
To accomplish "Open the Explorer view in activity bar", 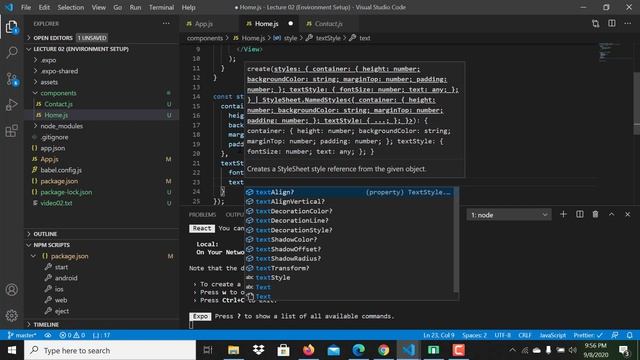I will 11,27.
